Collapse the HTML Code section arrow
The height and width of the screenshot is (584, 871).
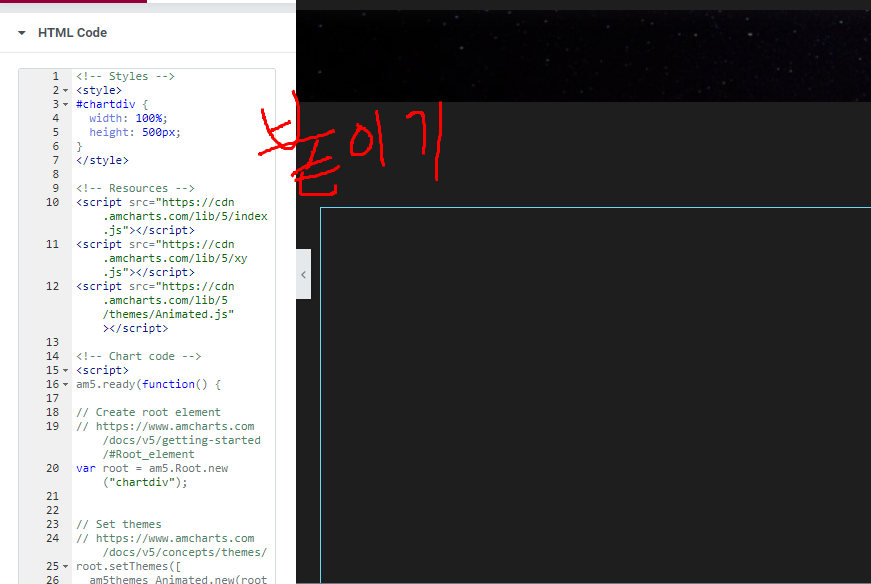[x=22, y=33]
